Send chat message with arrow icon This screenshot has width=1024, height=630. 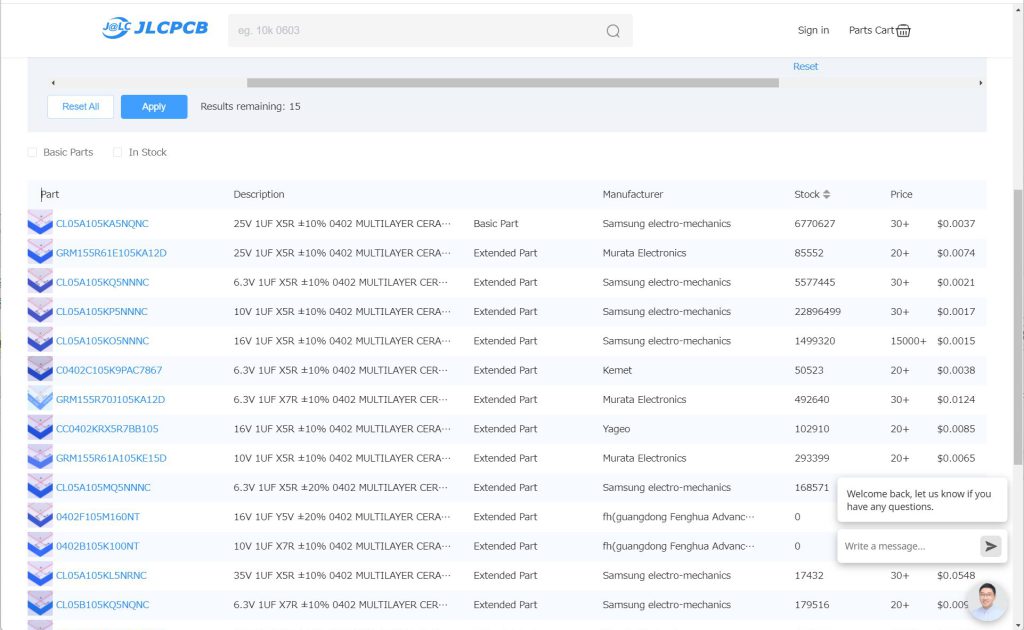tap(990, 546)
